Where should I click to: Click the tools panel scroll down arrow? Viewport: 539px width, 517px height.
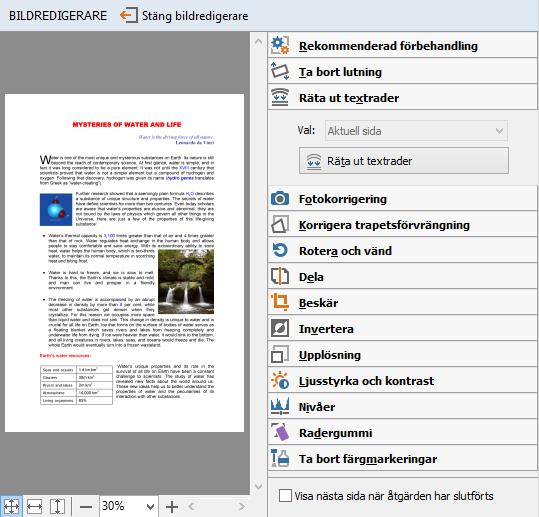[258, 486]
